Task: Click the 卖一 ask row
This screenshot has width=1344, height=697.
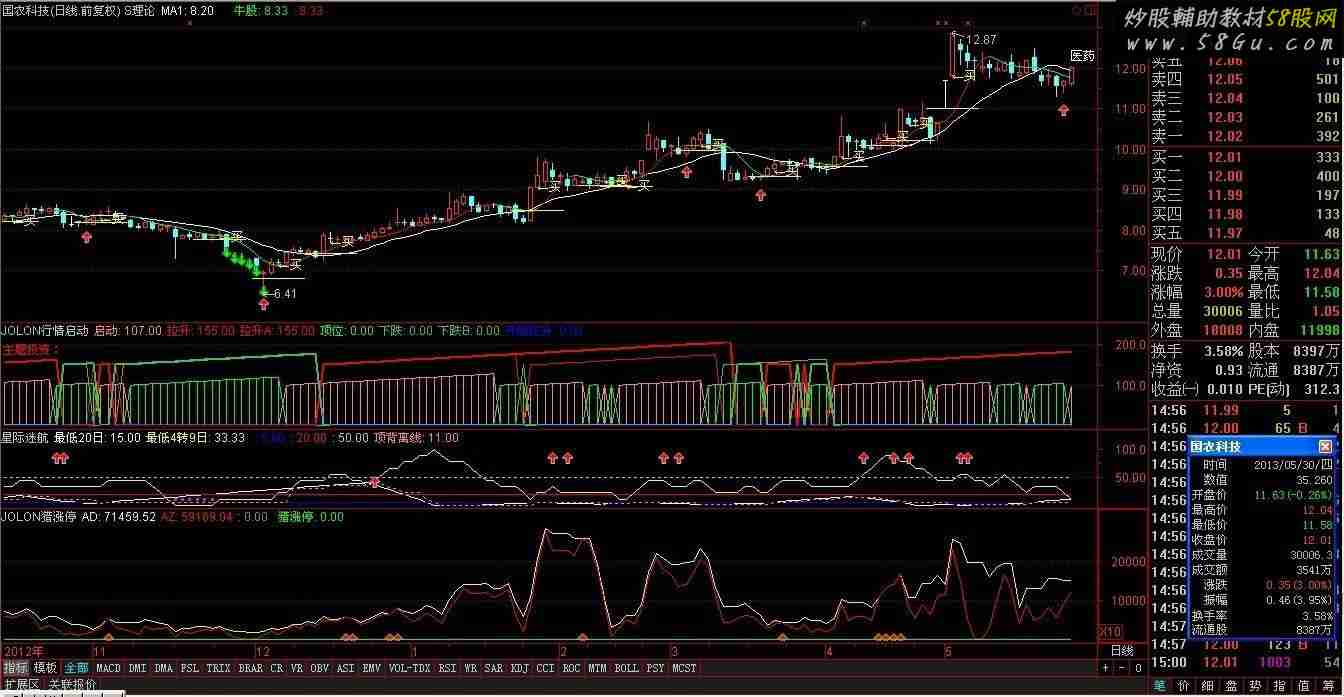Action: [x=1246, y=136]
